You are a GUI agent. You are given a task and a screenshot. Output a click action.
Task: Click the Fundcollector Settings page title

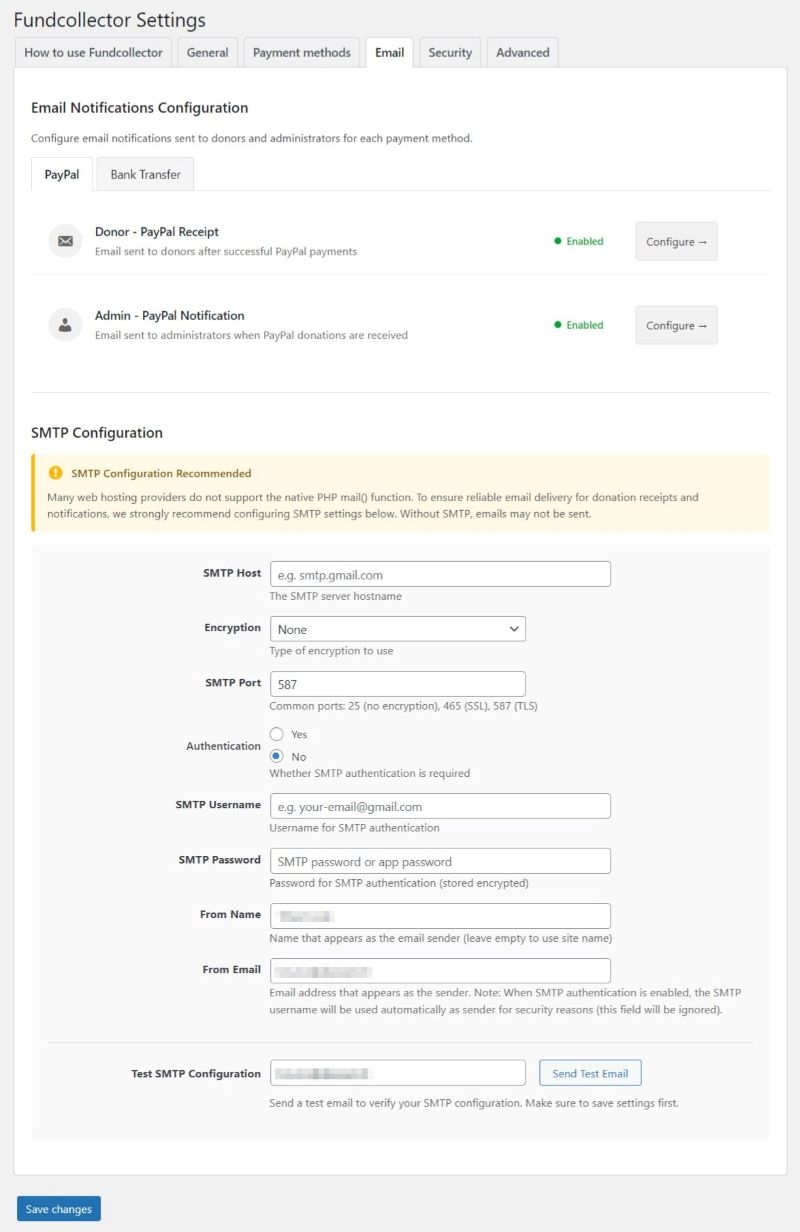[110, 20]
